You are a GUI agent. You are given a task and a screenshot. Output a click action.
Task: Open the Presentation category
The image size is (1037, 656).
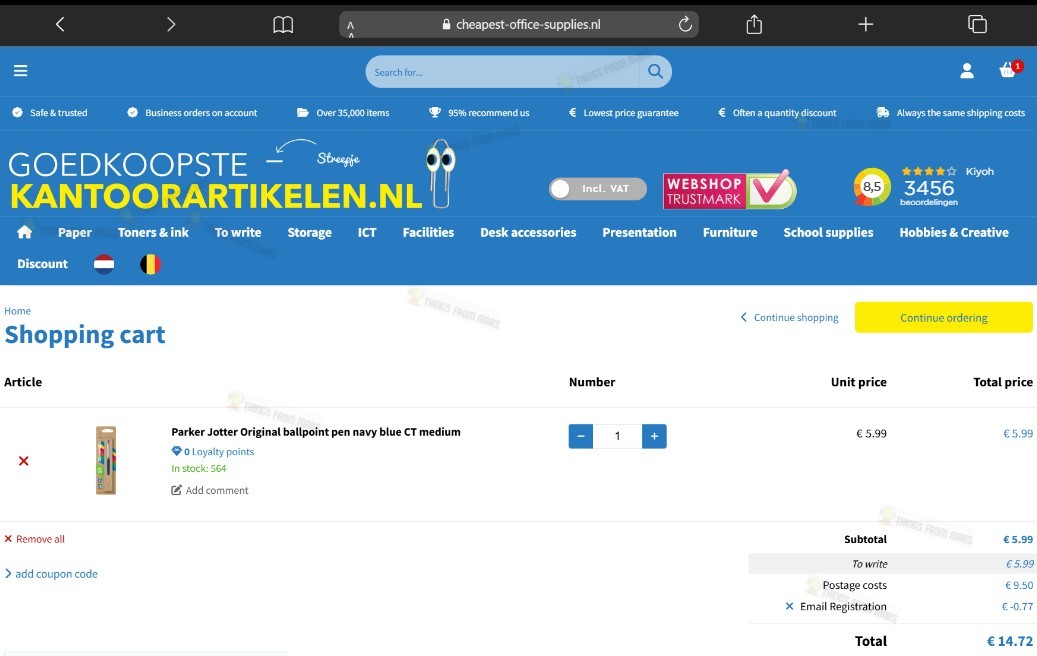[x=640, y=233]
